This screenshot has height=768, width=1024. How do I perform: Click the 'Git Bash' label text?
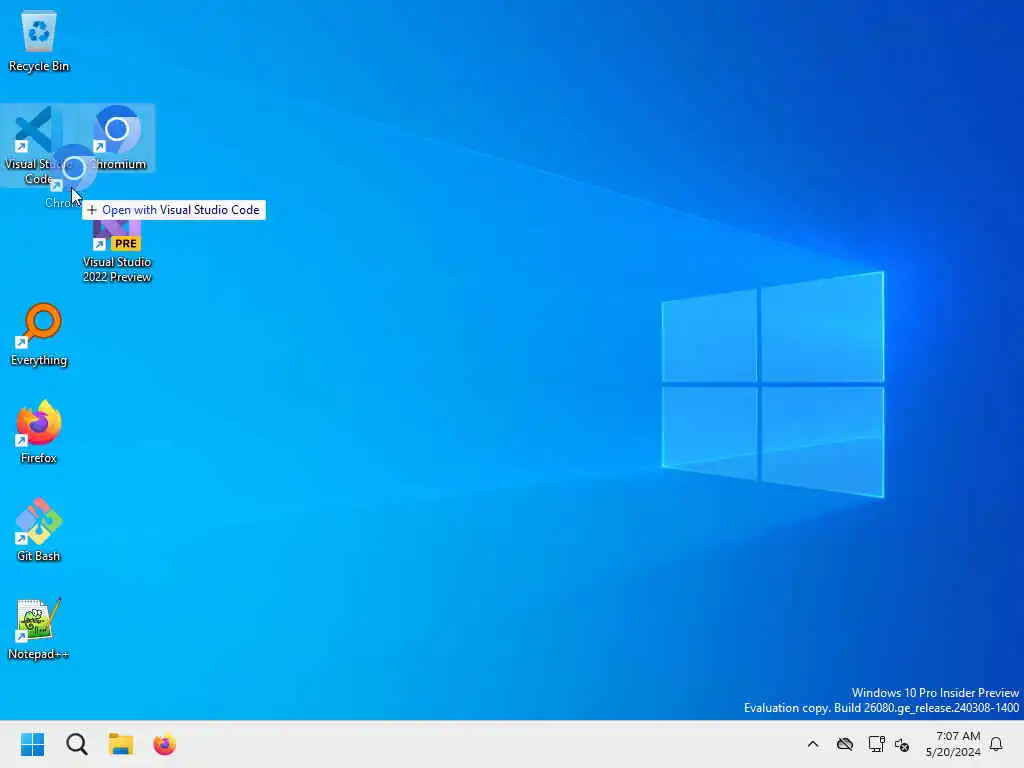point(39,556)
